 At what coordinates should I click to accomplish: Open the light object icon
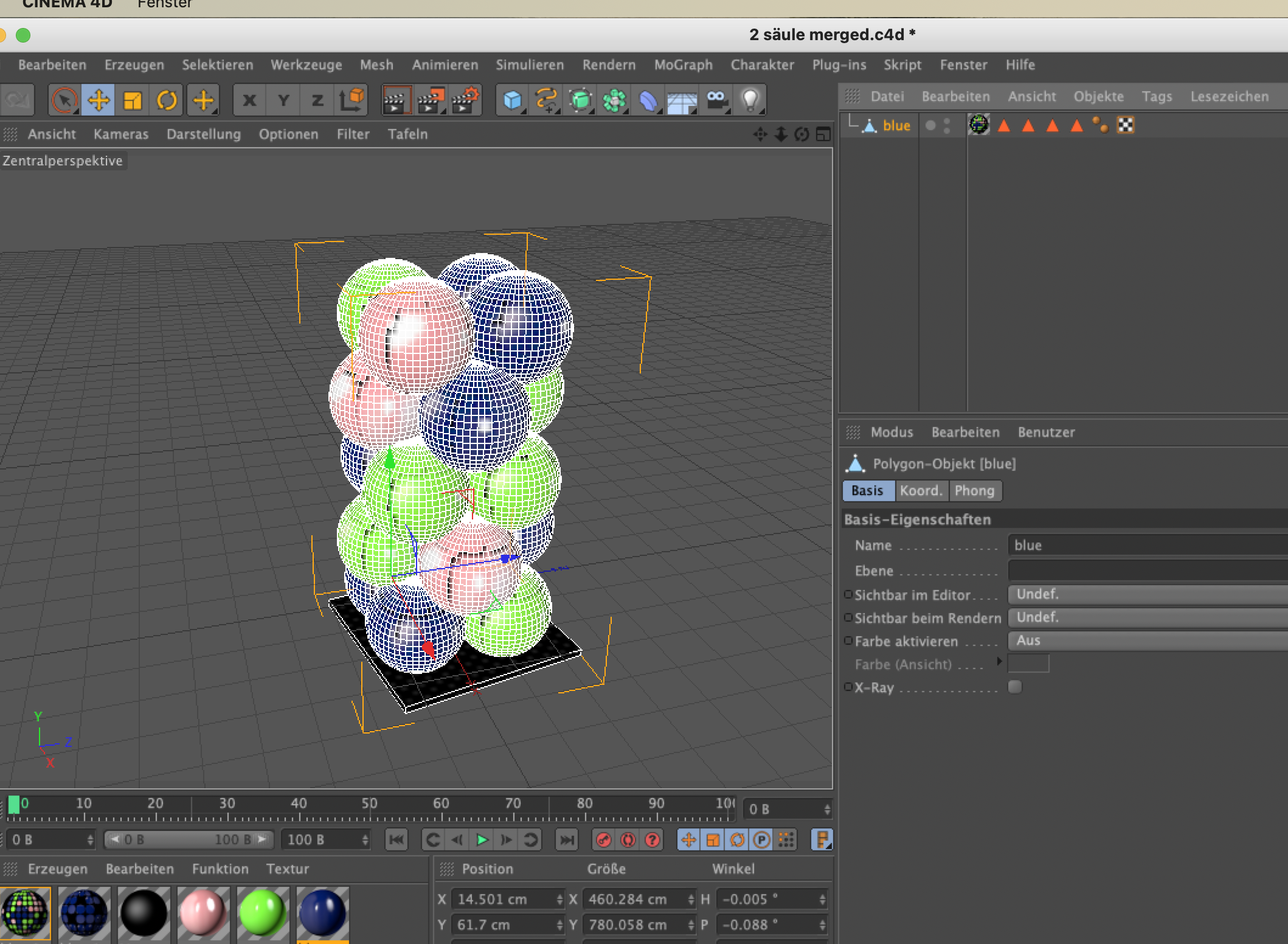[750, 100]
